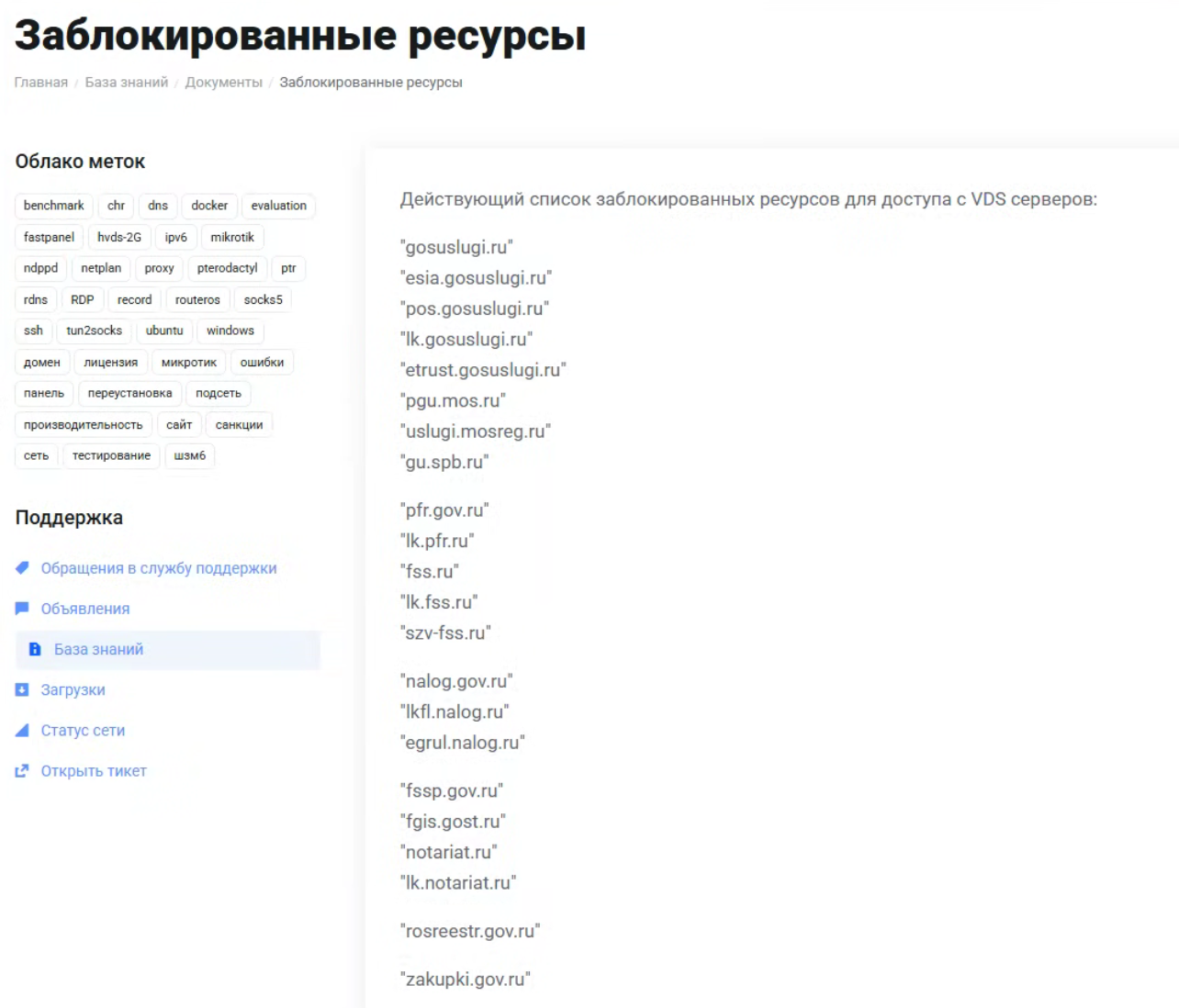
Task: Open the Главная breadcrumb link
Action: point(41,83)
